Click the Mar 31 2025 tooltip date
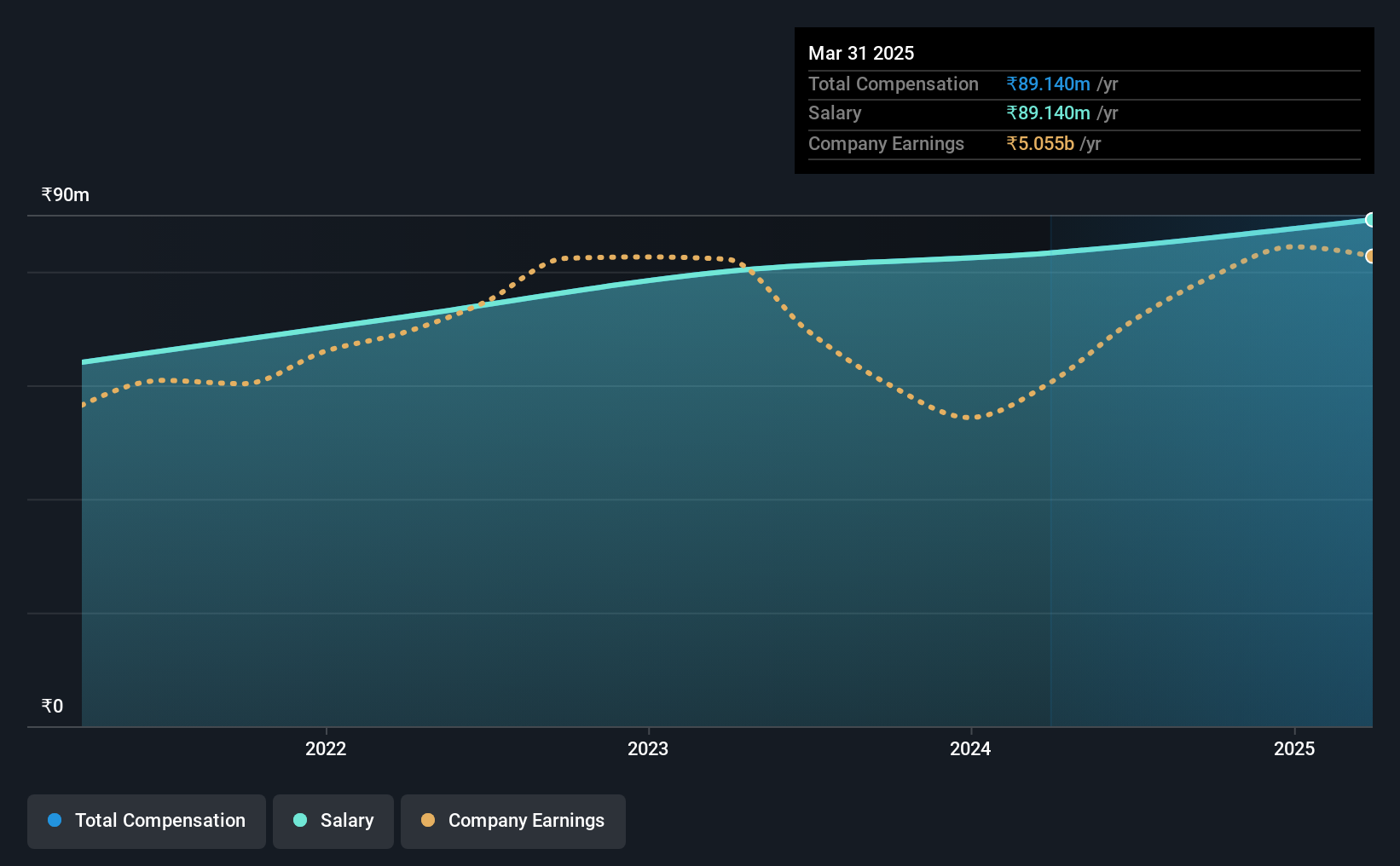 click(861, 53)
